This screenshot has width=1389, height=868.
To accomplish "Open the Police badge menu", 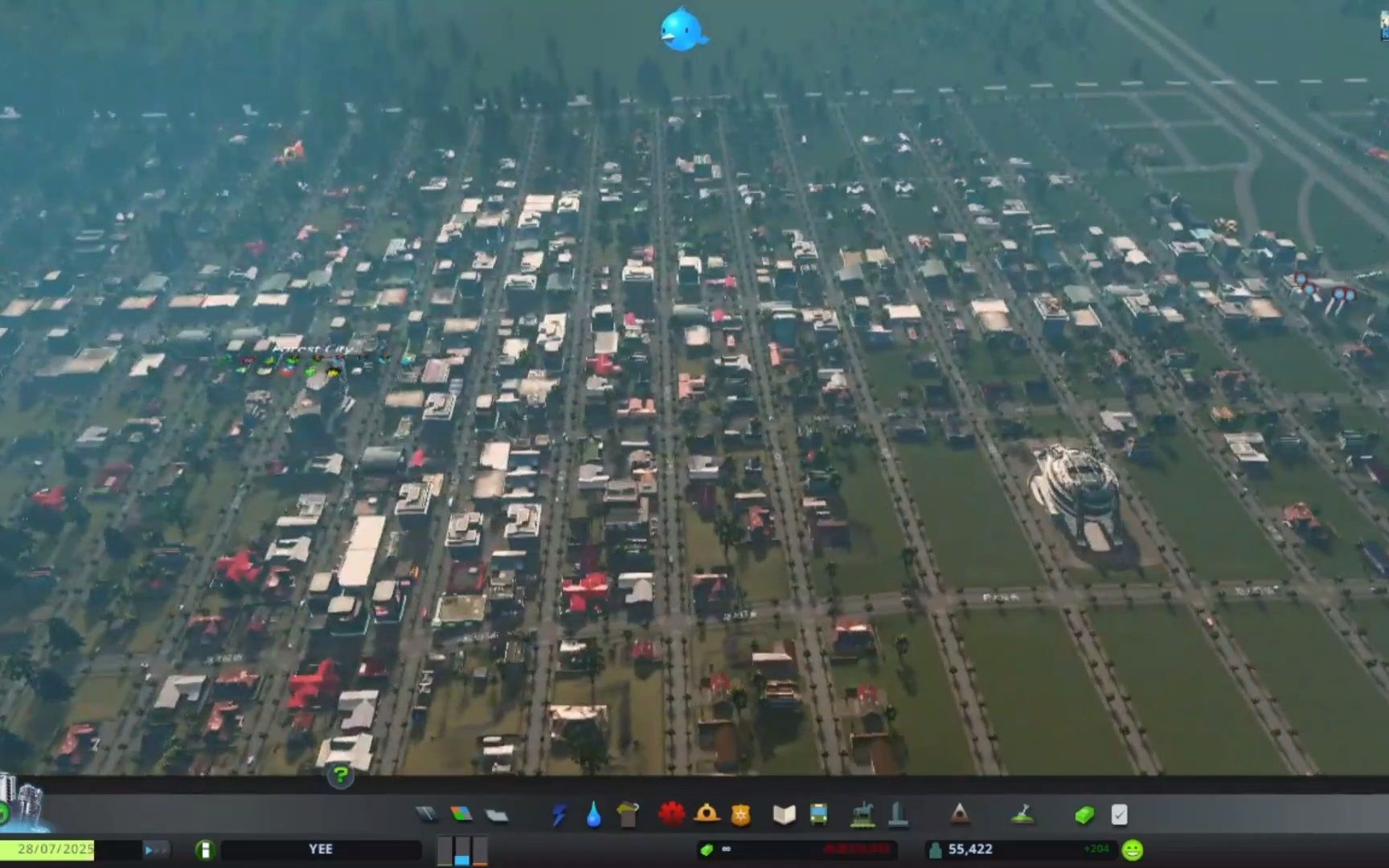I will click(x=740, y=815).
